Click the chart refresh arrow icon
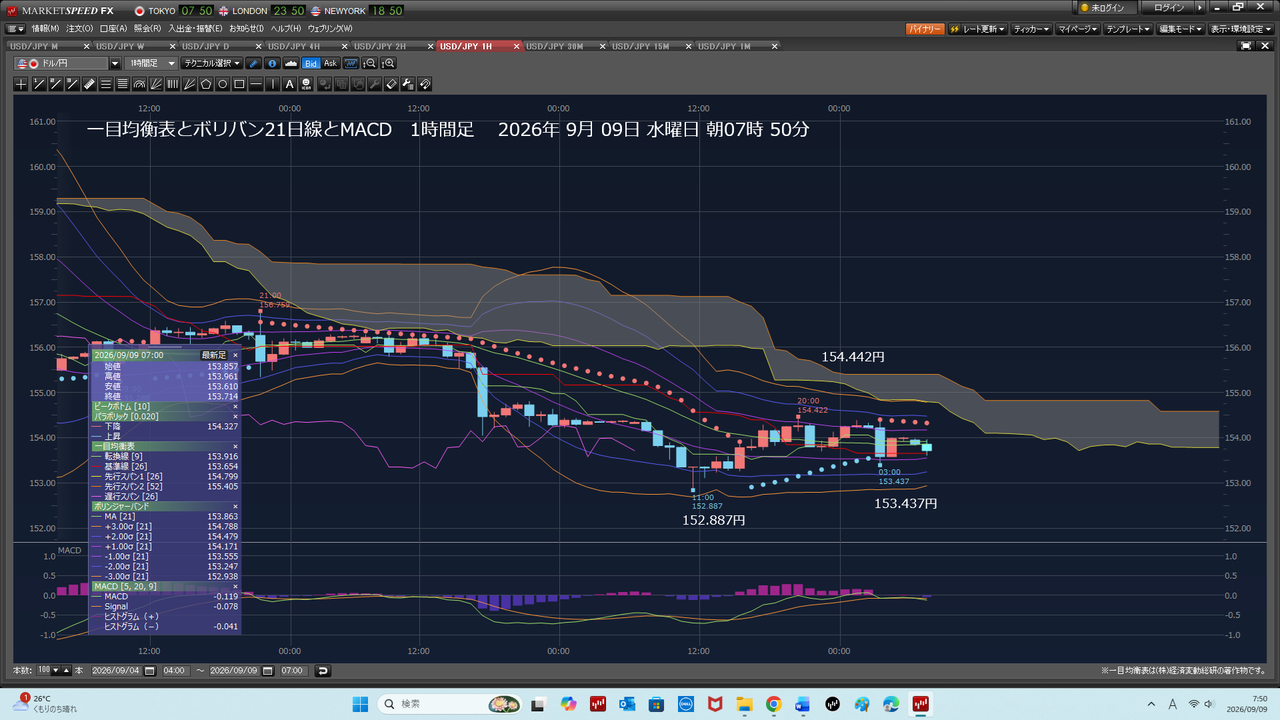Viewport: 1280px width, 720px height. pyautogui.click(x=323, y=670)
